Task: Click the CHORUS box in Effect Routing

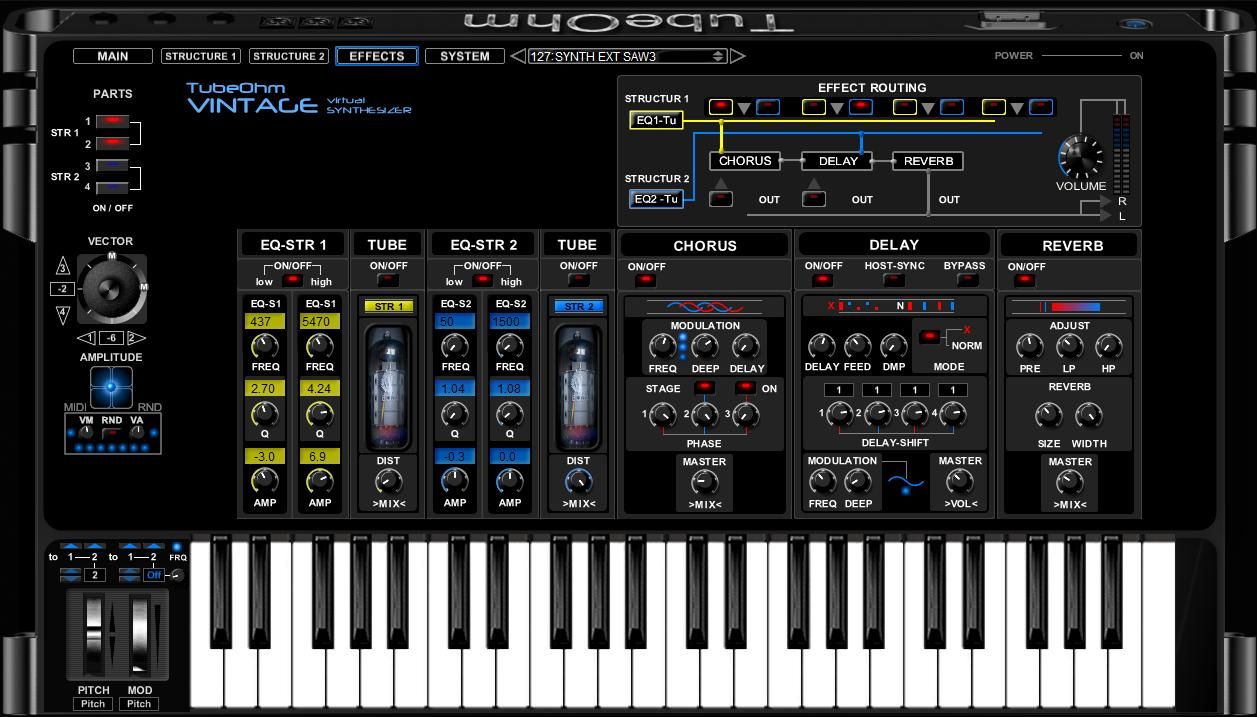Action: click(x=745, y=161)
